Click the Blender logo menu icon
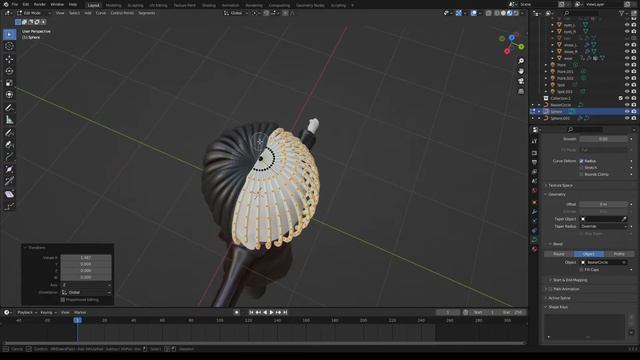 pos(6,4)
